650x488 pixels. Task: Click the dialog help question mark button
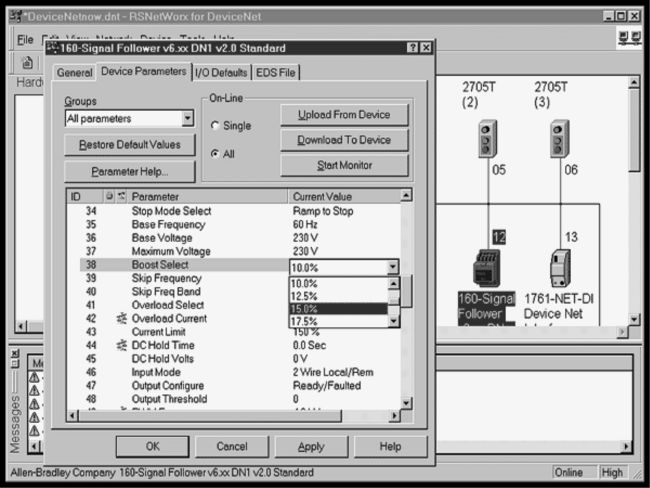click(412, 48)
